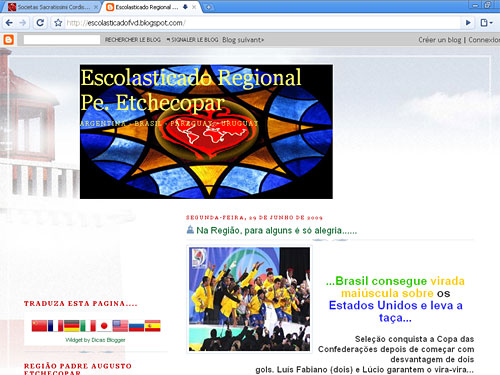Select the French flag translation icon

55,326
